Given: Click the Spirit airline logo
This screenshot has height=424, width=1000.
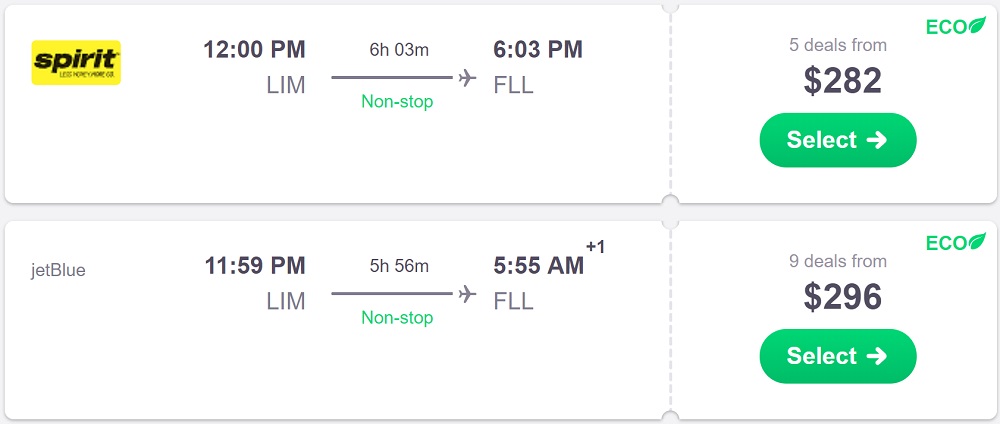Looking at the screenshot, I should [x=76, y=62].
